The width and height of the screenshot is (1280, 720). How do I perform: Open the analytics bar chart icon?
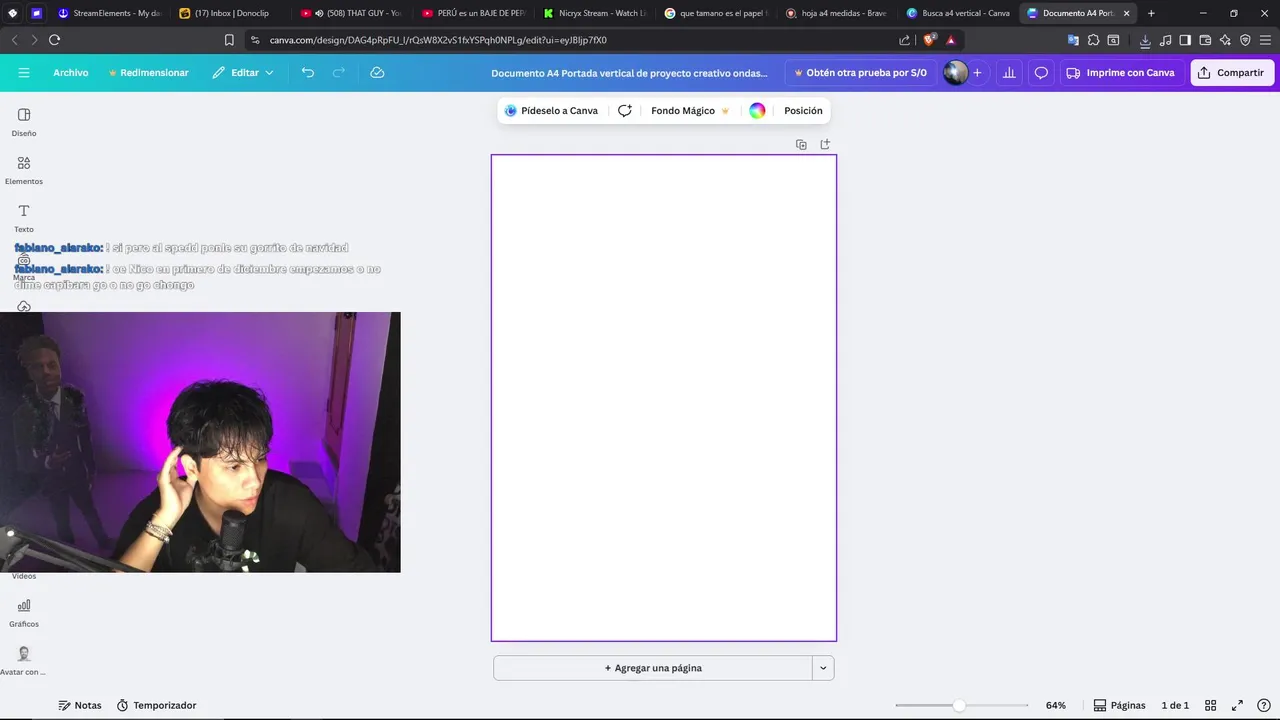pyautogui.click(x=1009, y=73)
